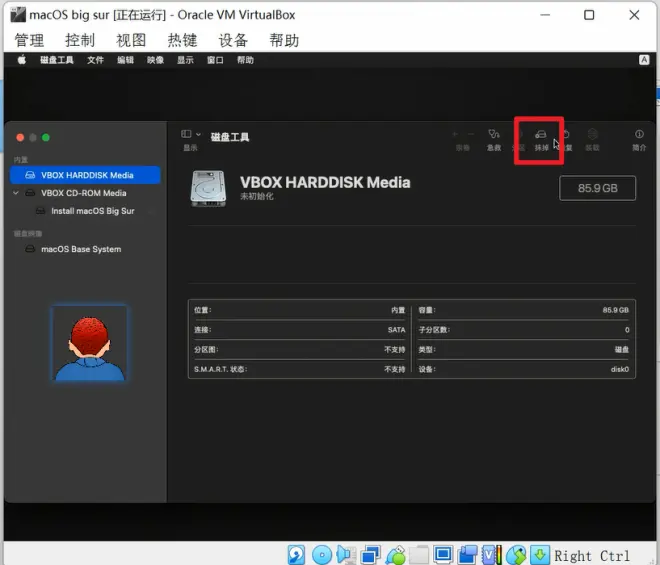The image size is (660, 565).
Task: Open the 显示 menu in macOS menu bar
Action: tap(185, 60)
